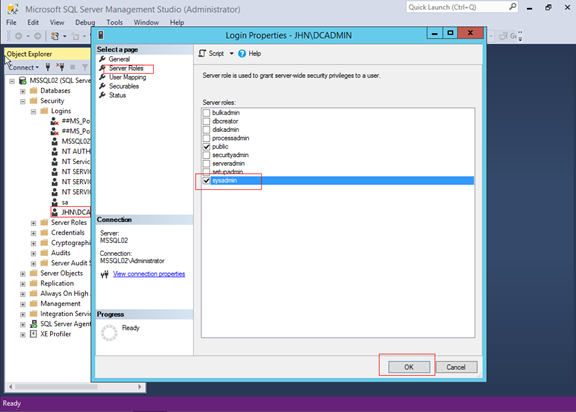This screenshot has height=412, width=576.
Task: Expand the Replication folder
Action: (x=23, y=284)
